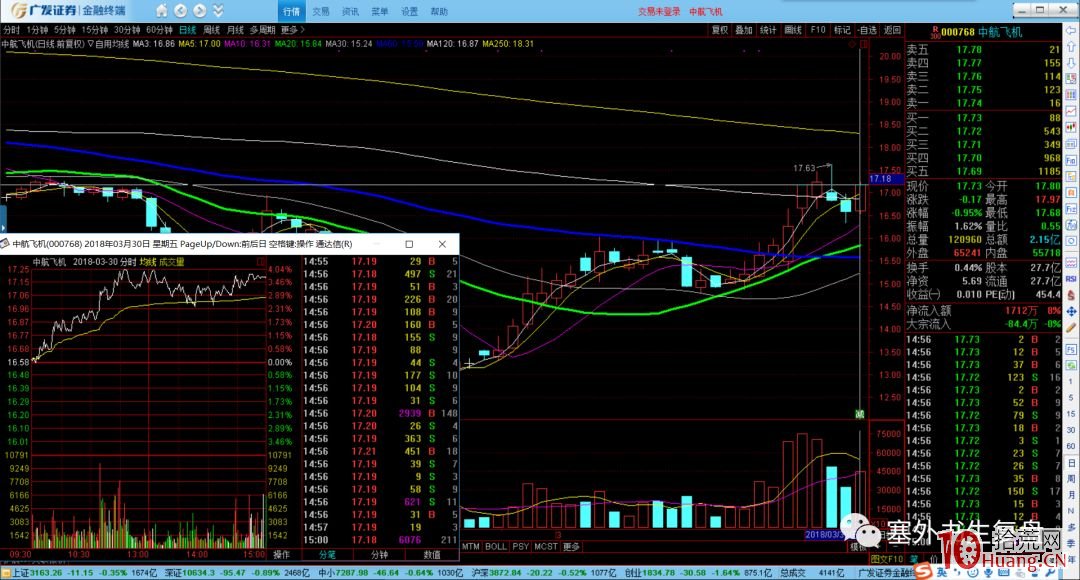Image resolution: width=1080 pixels, height=580 pixels.
Task: Navigate forward with the right arrow icon
Action: (x=200, y=11)
